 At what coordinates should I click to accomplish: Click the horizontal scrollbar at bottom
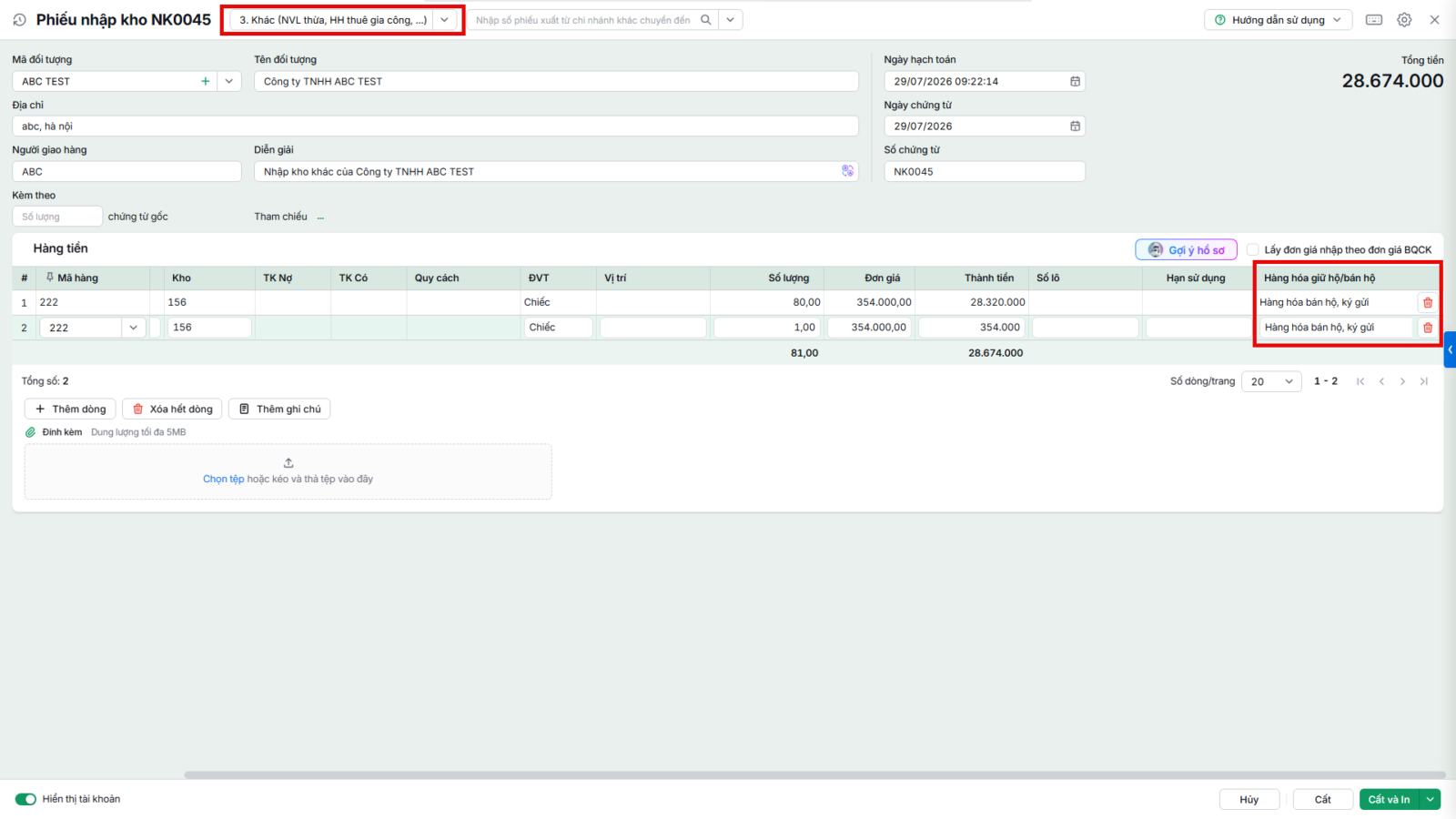click(814, 775)
